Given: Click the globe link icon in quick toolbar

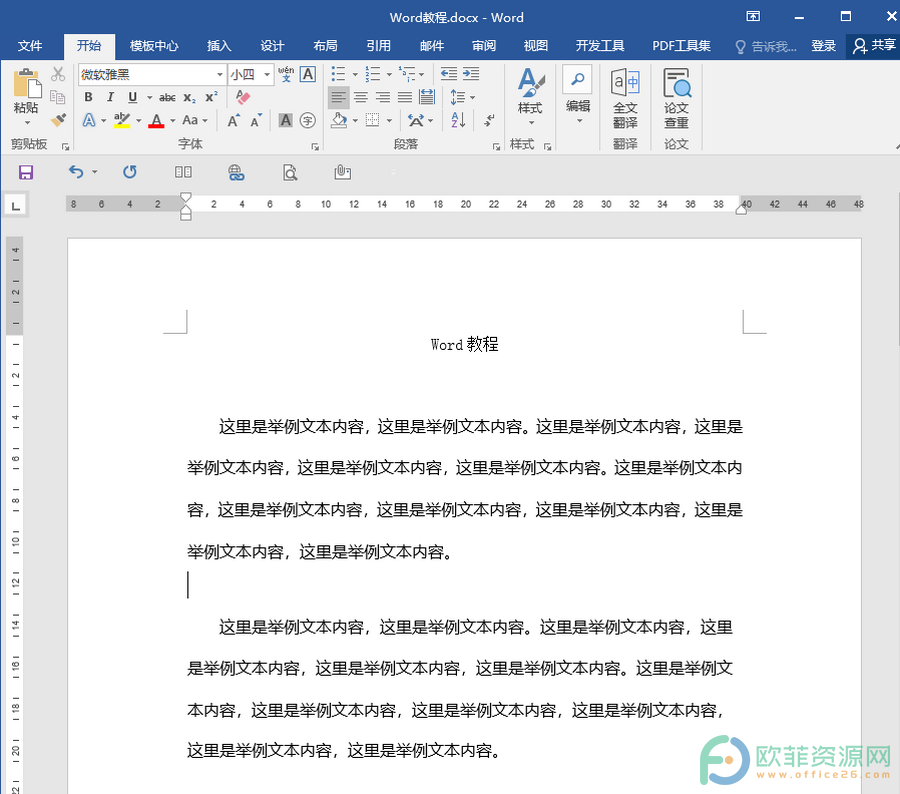Looking at the screenshot, I should [236, 172].
